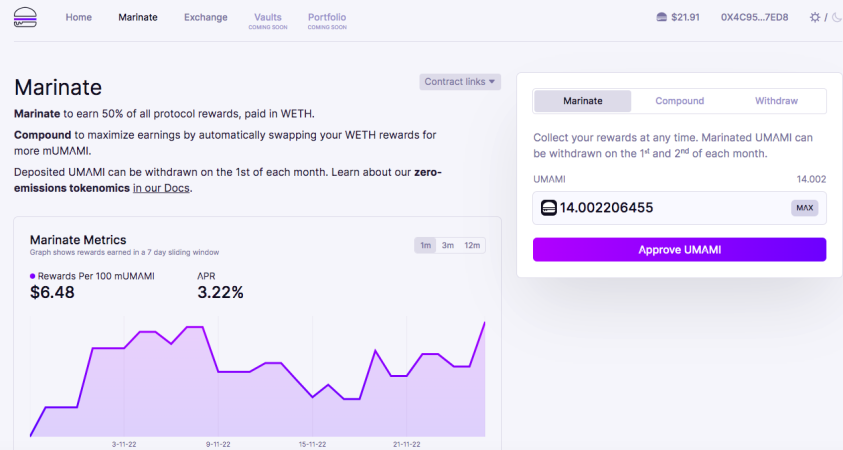
Task: Click the Rewards Per 100 mUMAMI legend dot
Action: (x=32, y=276)
